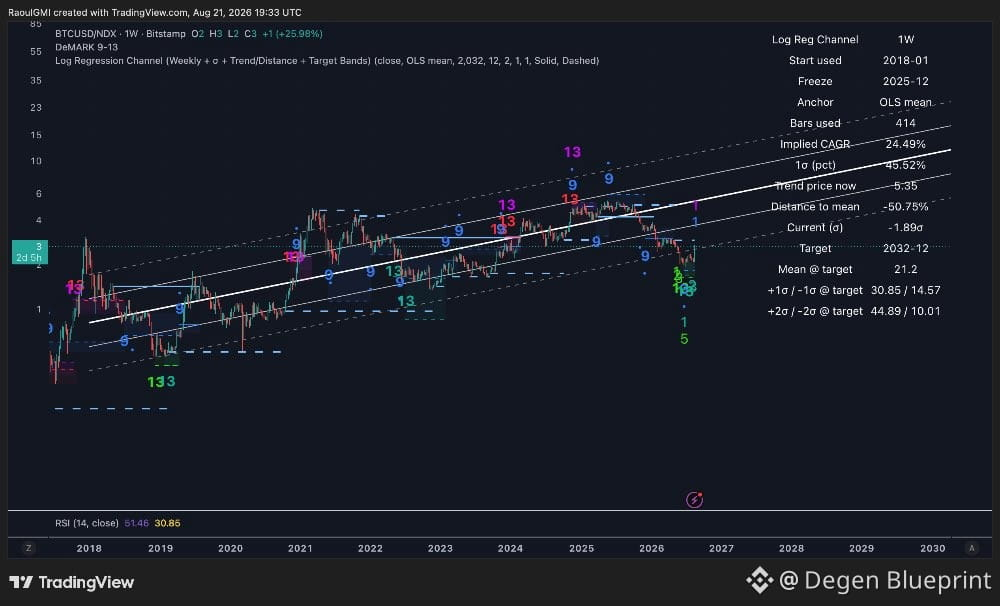Click the 2022 label on time axis
The height and width of the screenshot is (606, 1000).
point(370,548)
